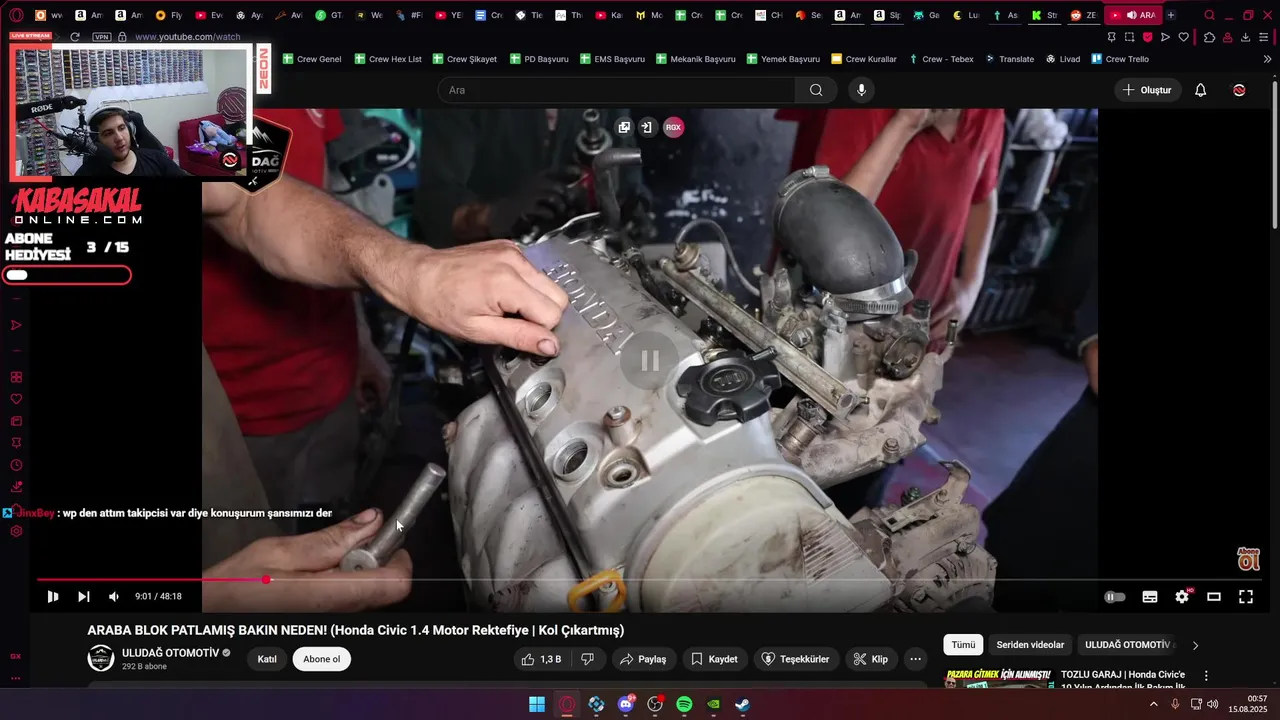Image resolution: width=1280 pixels, height=720 pixels.
Task: Open Spotify from taskbar
Action: coord(684,704)
